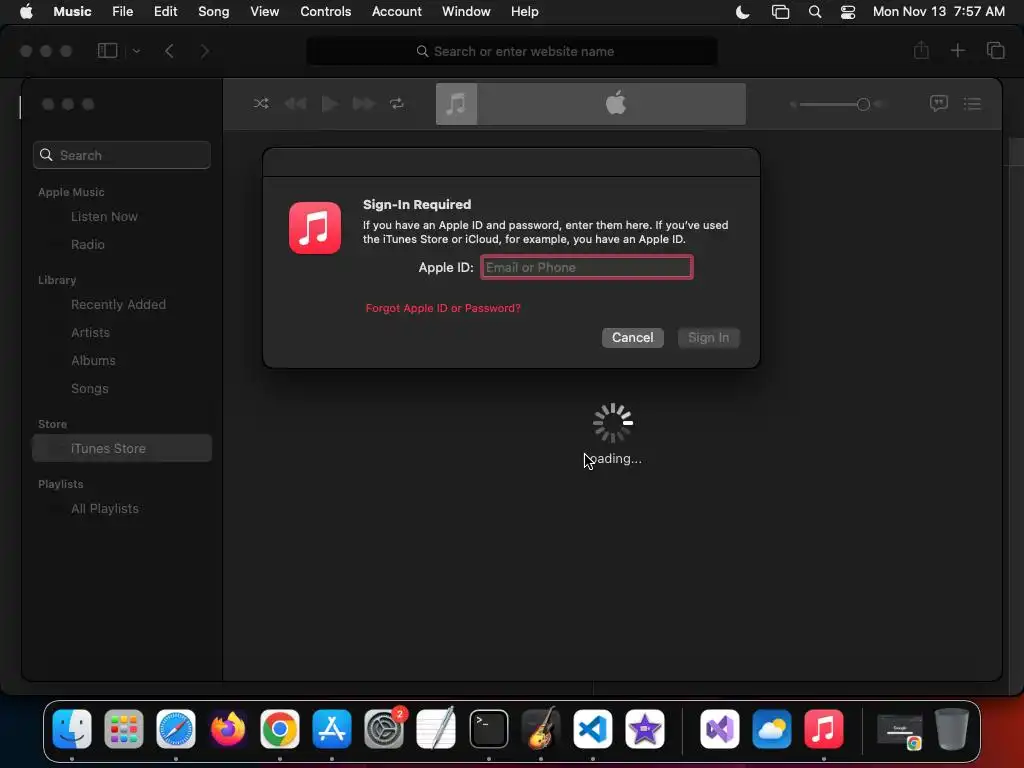
Task: Toggle Safari sidebar button
Action: (107, 51)
